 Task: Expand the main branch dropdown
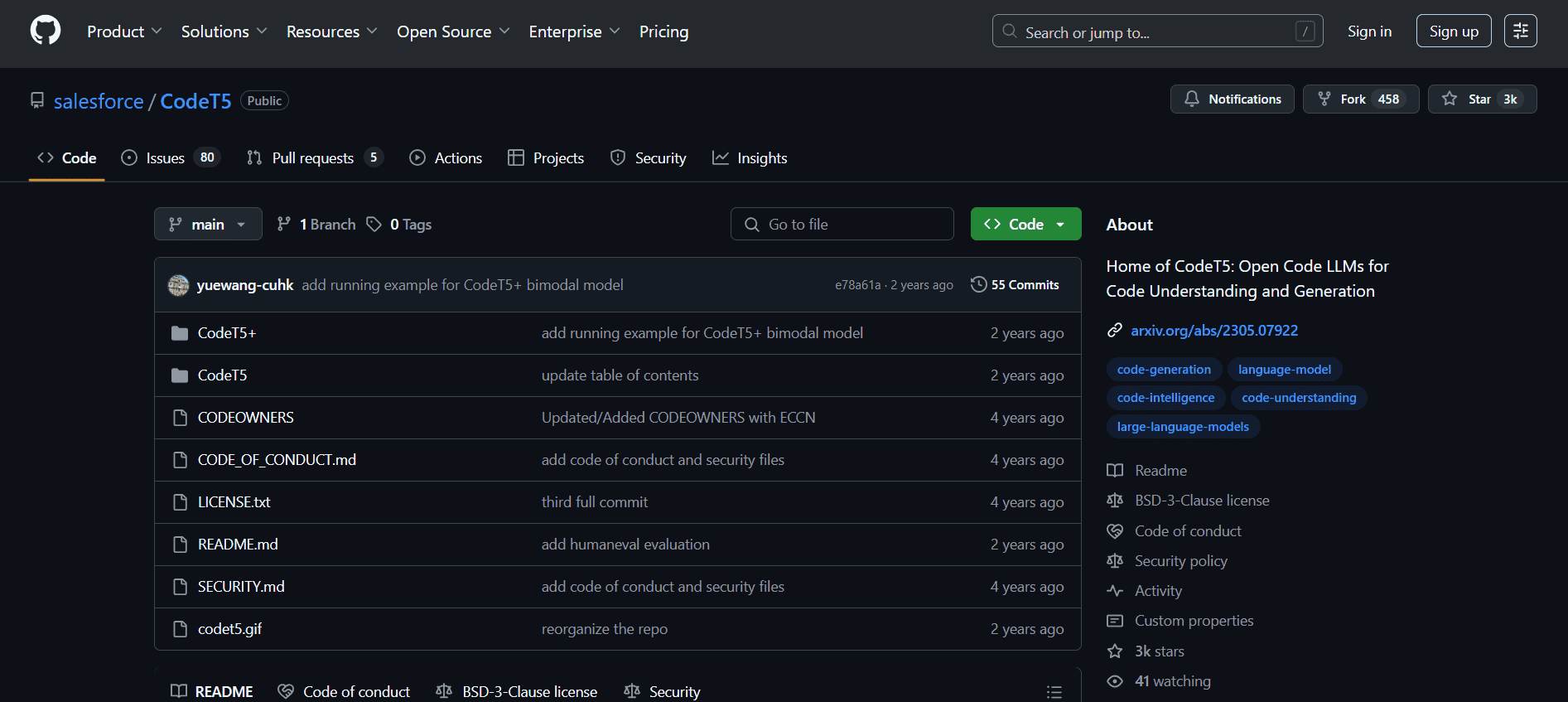208,224
